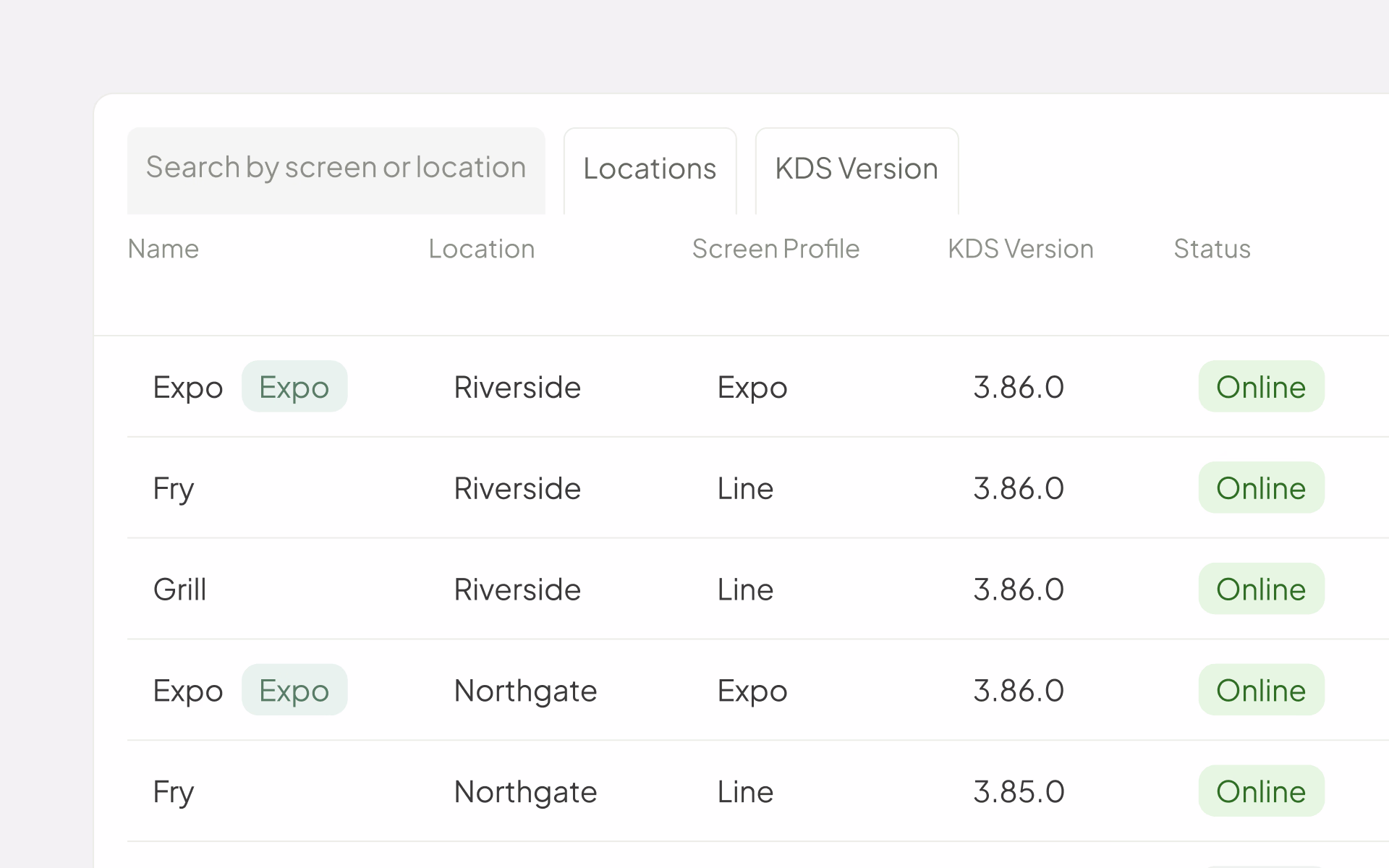The image size is (1389, 868).
Task: Sort by the Location column header
Action: click(x=482, y=249)
